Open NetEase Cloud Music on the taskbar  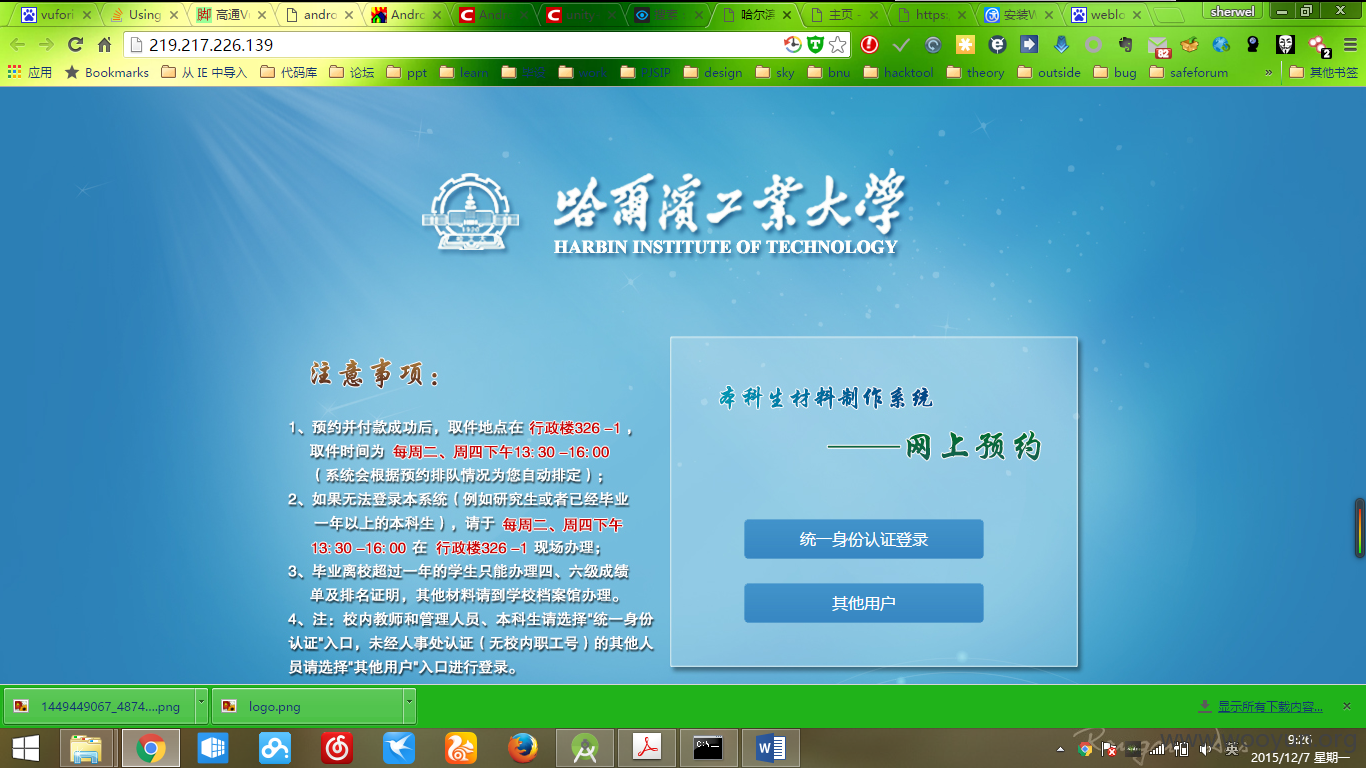pyautogui.click(x=337, y=748)
